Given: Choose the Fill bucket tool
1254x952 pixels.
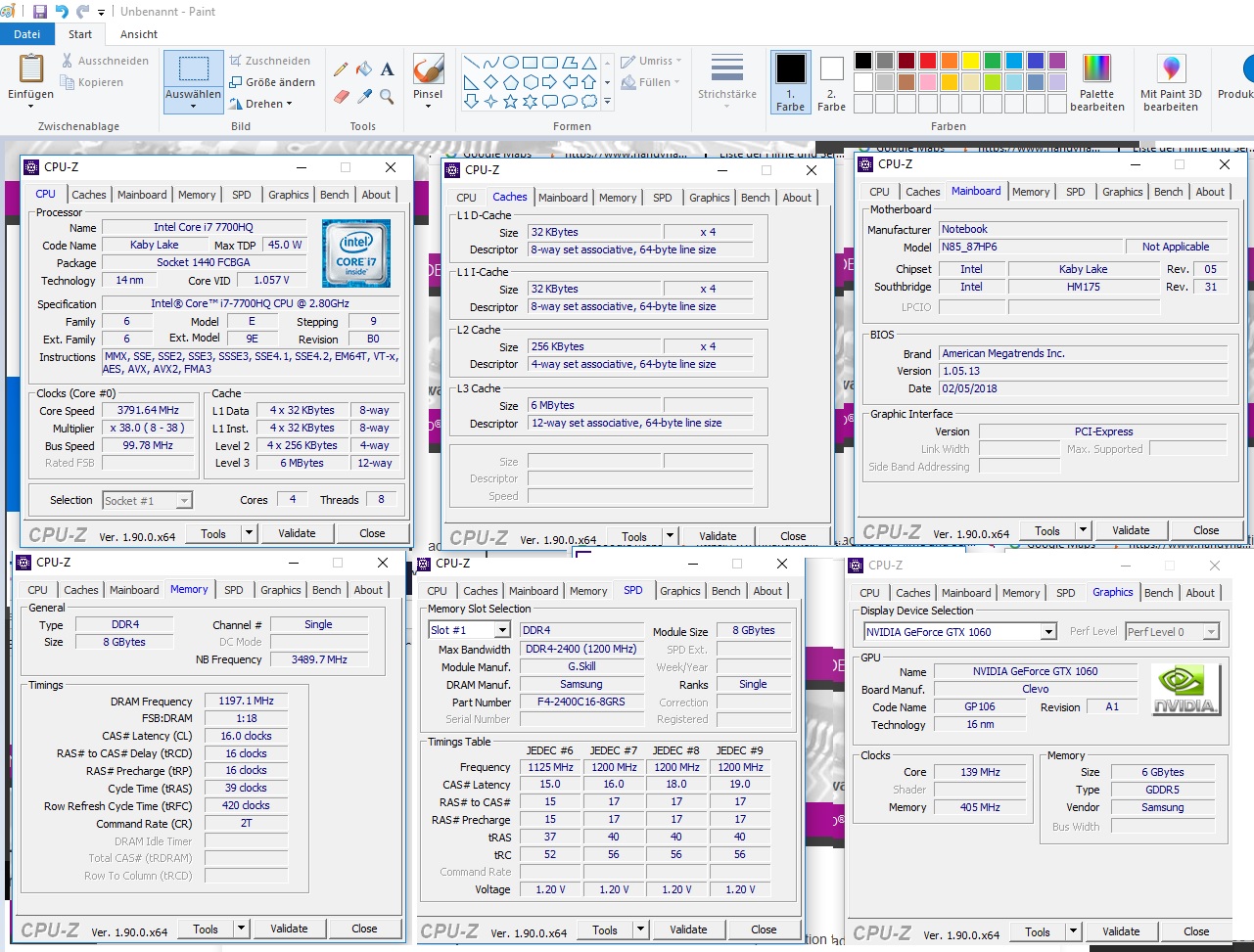Looking at the screenshot, I should 364,69.
